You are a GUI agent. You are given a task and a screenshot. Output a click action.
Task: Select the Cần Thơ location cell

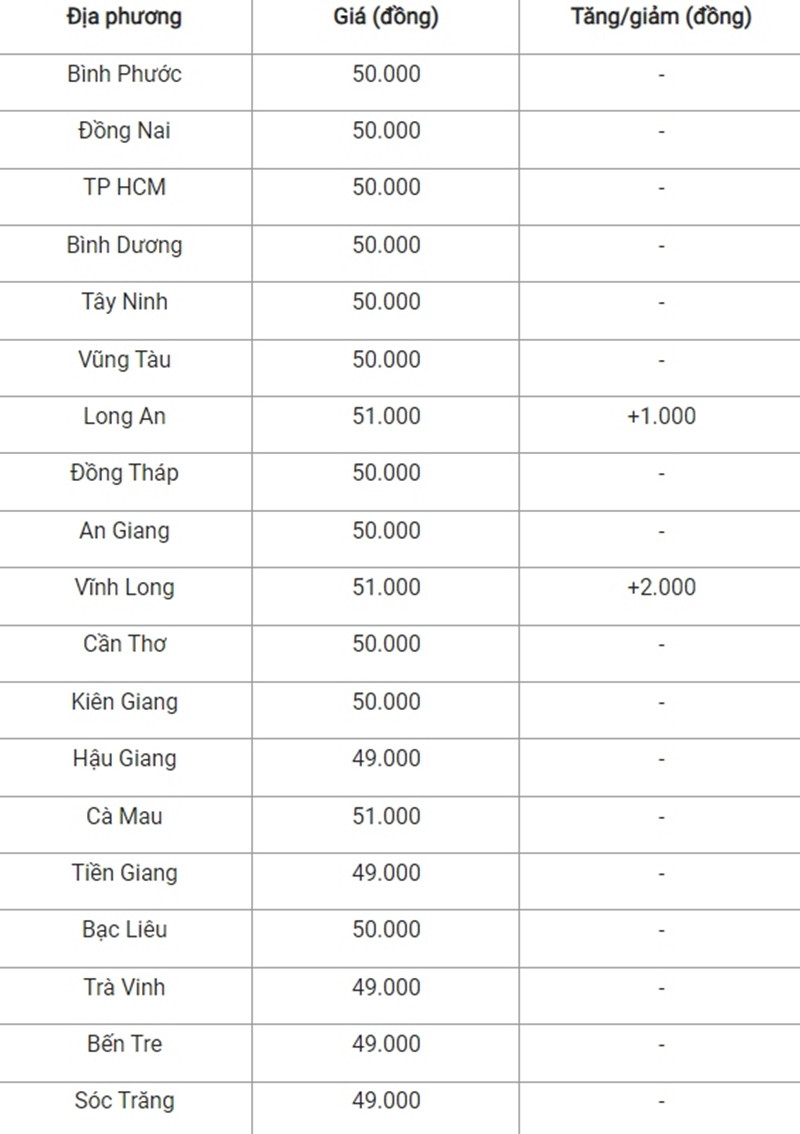(124, 644)
